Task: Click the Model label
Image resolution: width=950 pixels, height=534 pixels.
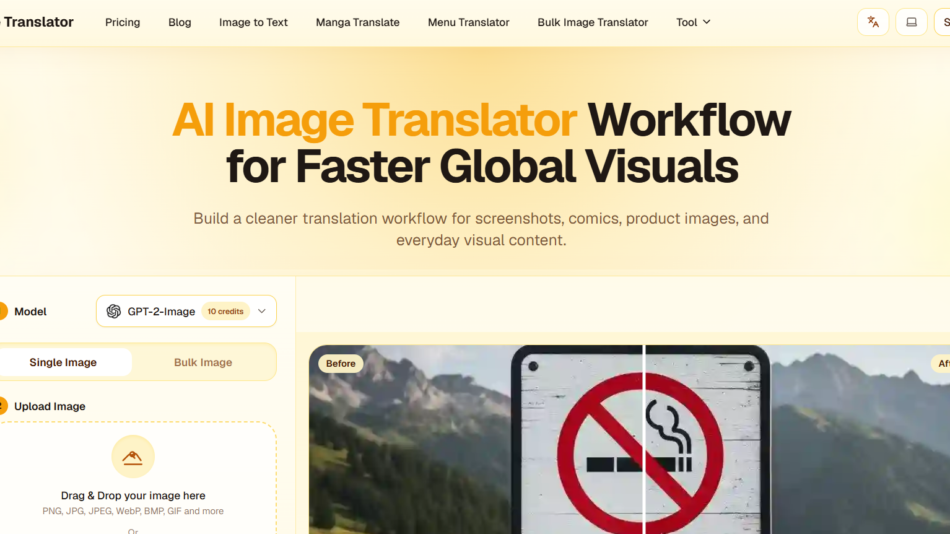Action: click(30, 312)
